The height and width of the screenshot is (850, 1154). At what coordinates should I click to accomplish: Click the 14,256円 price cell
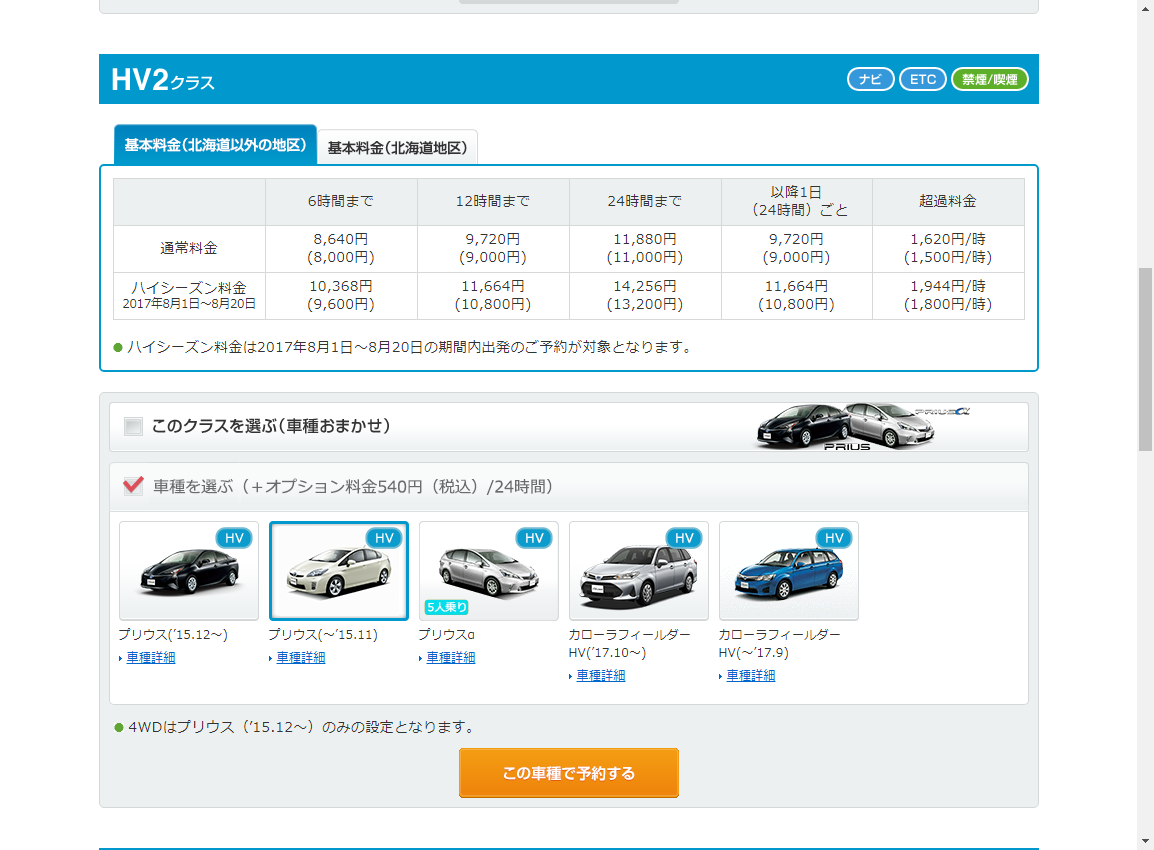tap(645, 295)
